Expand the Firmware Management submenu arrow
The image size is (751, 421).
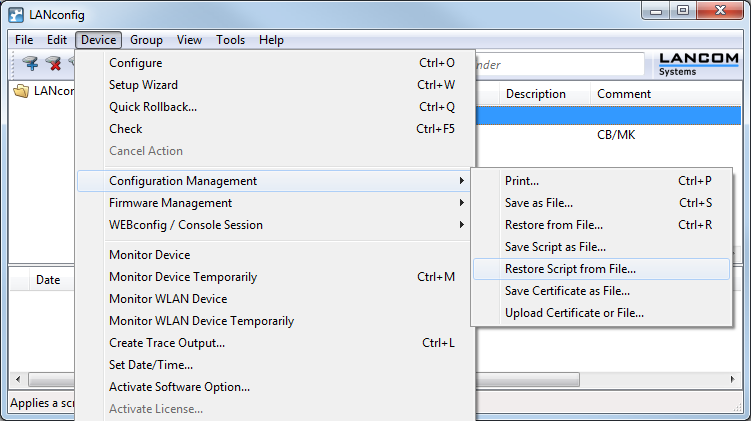tap(461, 203)
